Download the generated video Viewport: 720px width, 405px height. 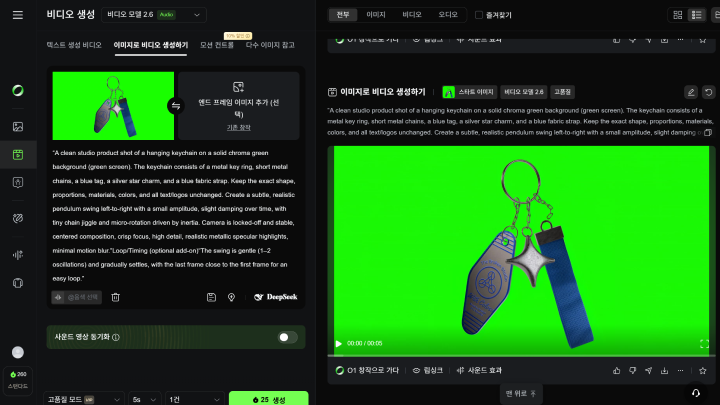pos(664,370)
